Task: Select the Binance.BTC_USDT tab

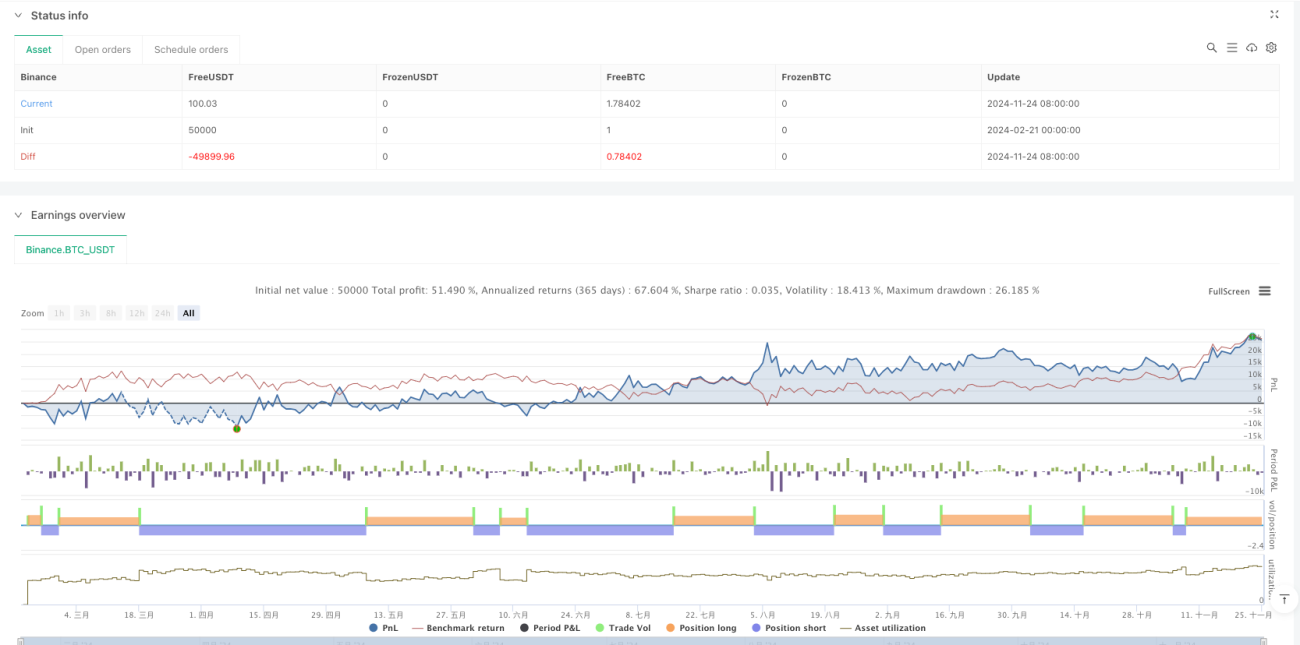Action: click(71, 249)
